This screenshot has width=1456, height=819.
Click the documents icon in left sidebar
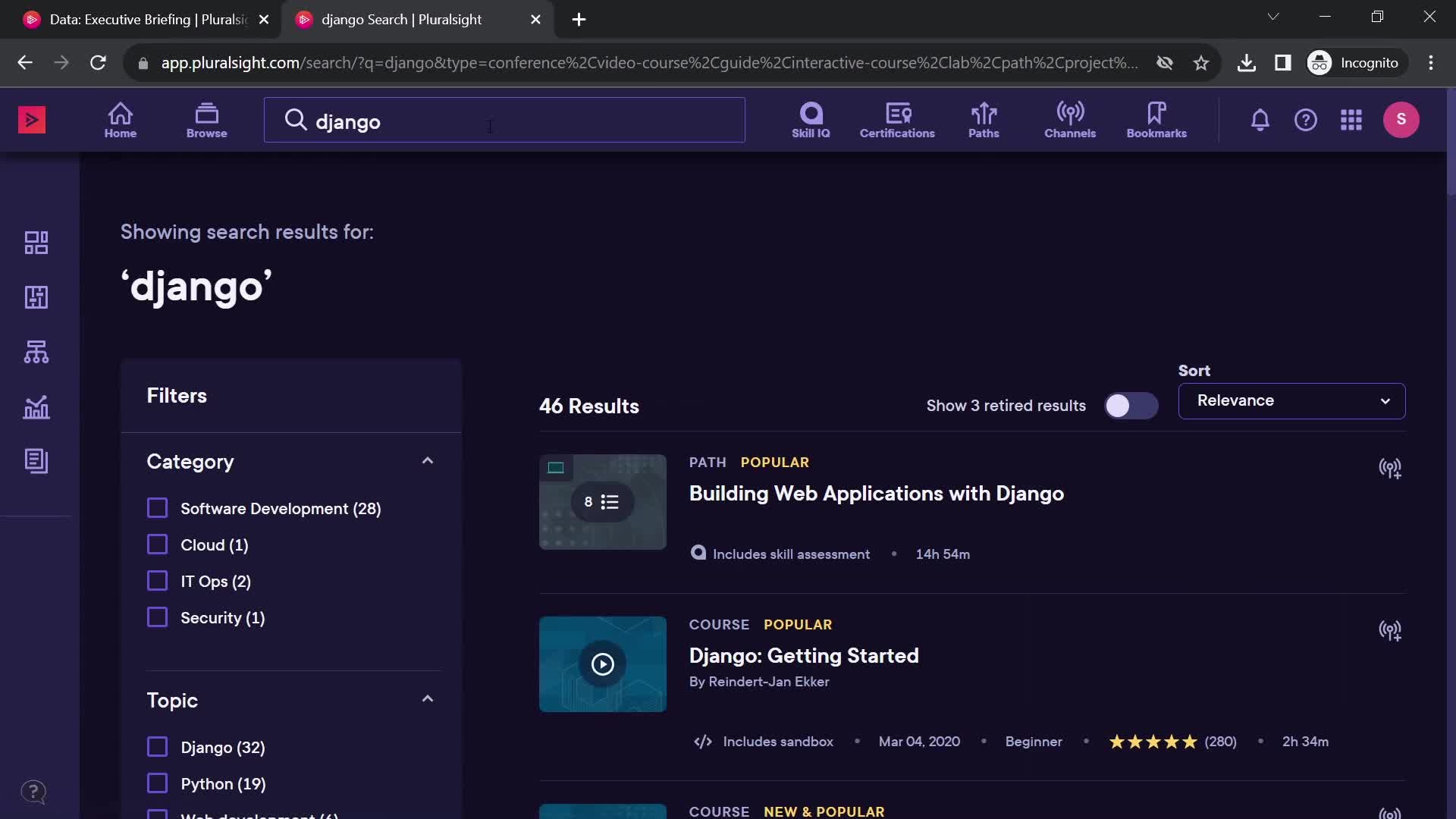coord(36,461)
